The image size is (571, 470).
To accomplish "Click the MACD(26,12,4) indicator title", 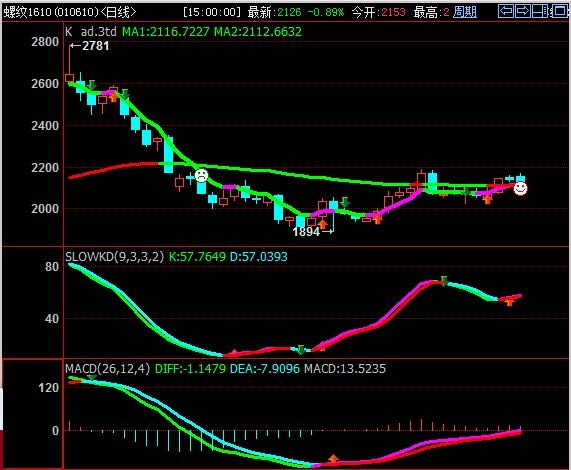I will 108,369.
